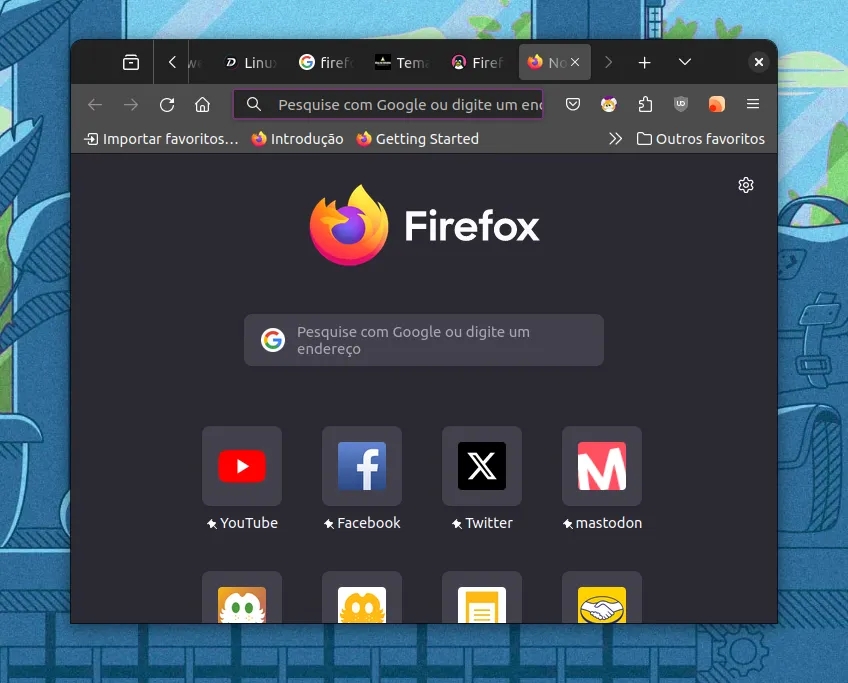
Task: Open the handshake Mercado Livre shortcut tile
Action: tap(602, 598)
